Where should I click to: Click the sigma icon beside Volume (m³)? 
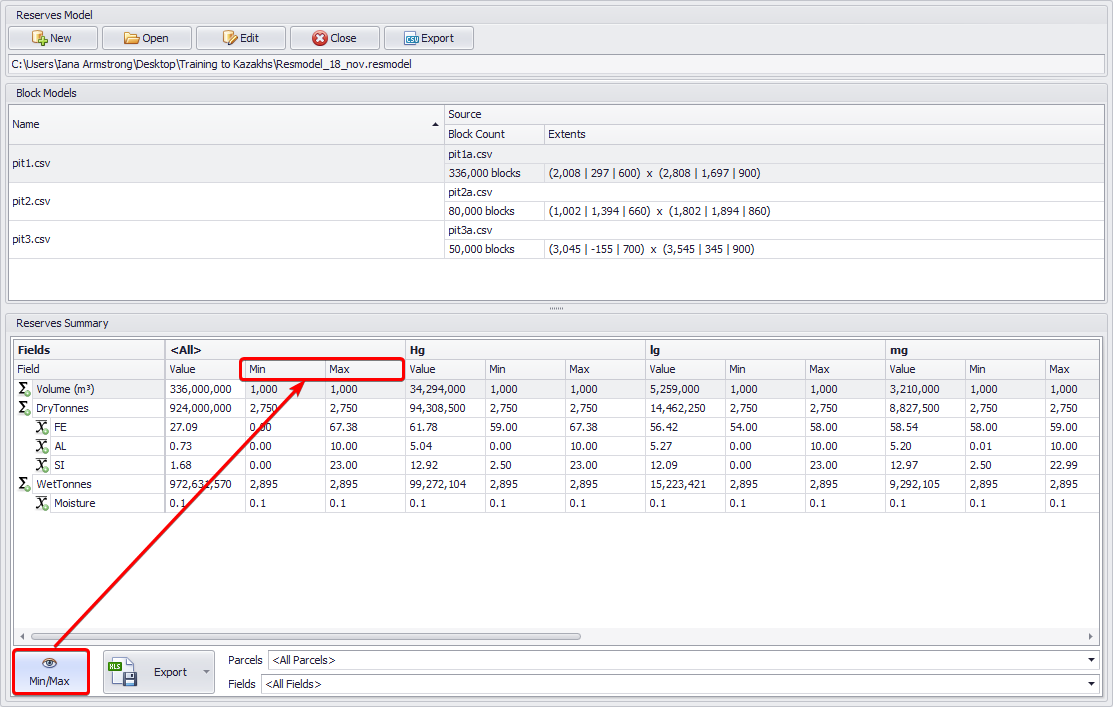tap(24, 389)
